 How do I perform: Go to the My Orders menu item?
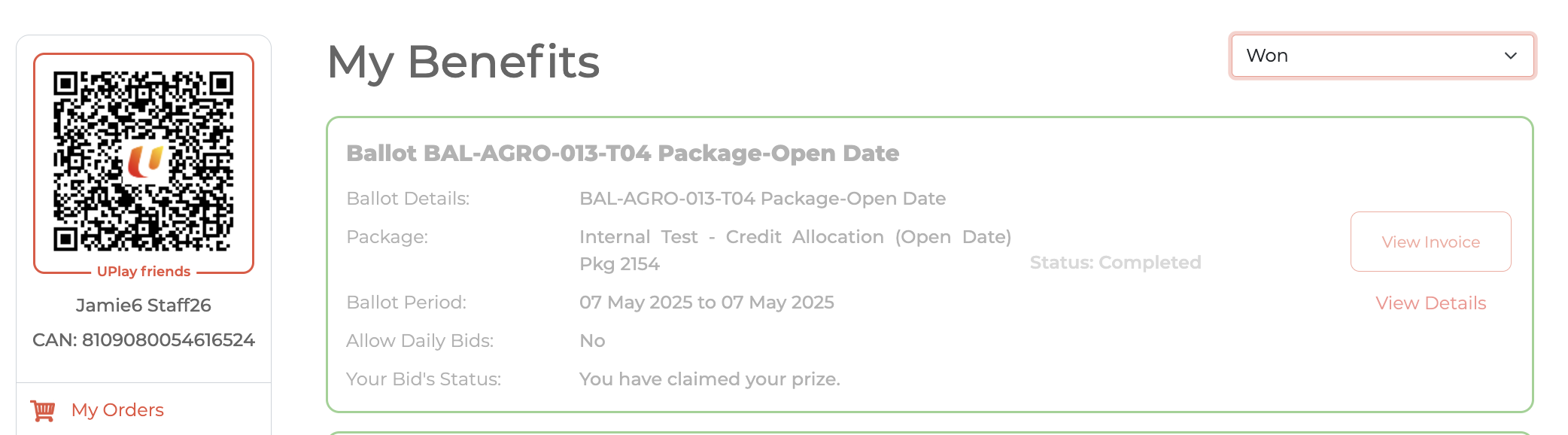tap(117, 410)
